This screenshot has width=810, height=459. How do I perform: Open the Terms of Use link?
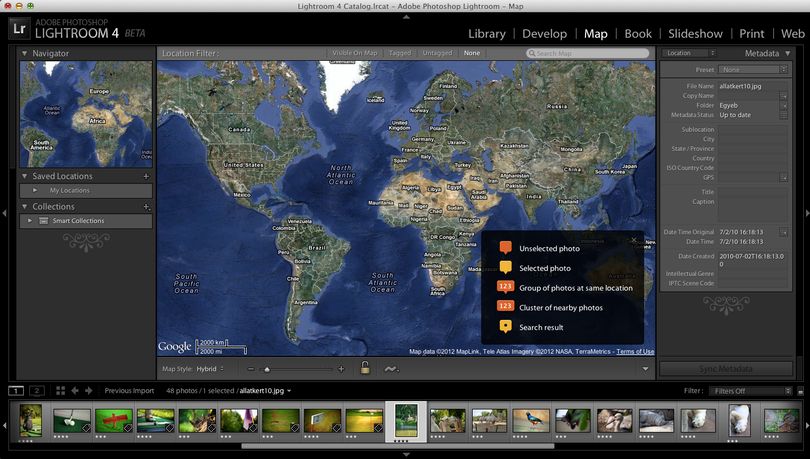(x=635, y=351)
